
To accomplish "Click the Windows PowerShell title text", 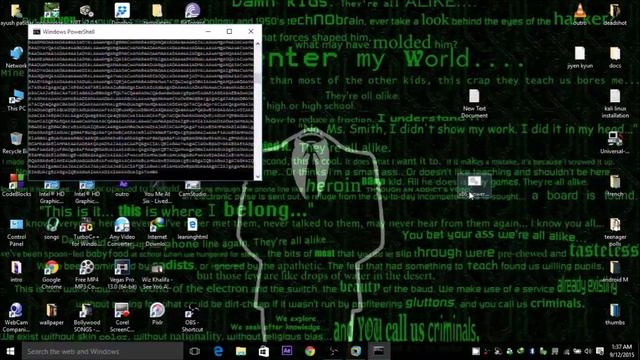I will [x=69, y=31].
